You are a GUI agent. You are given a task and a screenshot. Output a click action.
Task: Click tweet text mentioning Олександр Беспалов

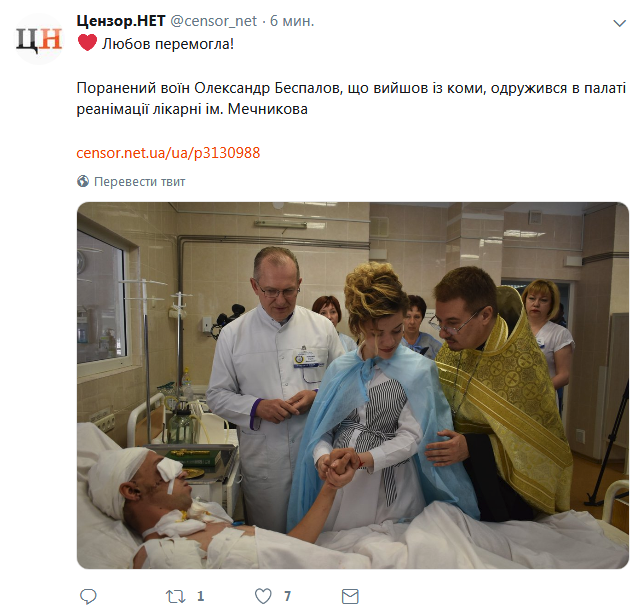pos(351,99)
